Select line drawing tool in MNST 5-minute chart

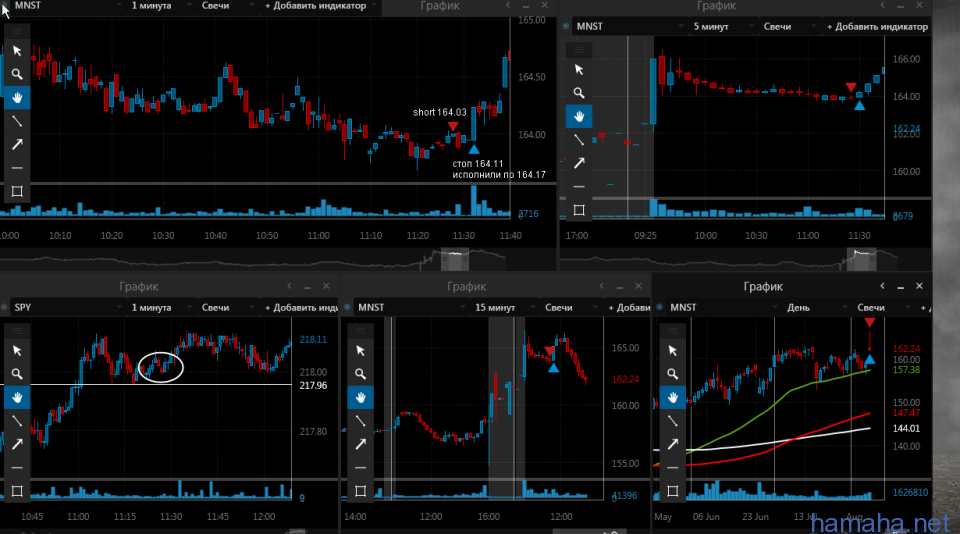coord(579,140)
